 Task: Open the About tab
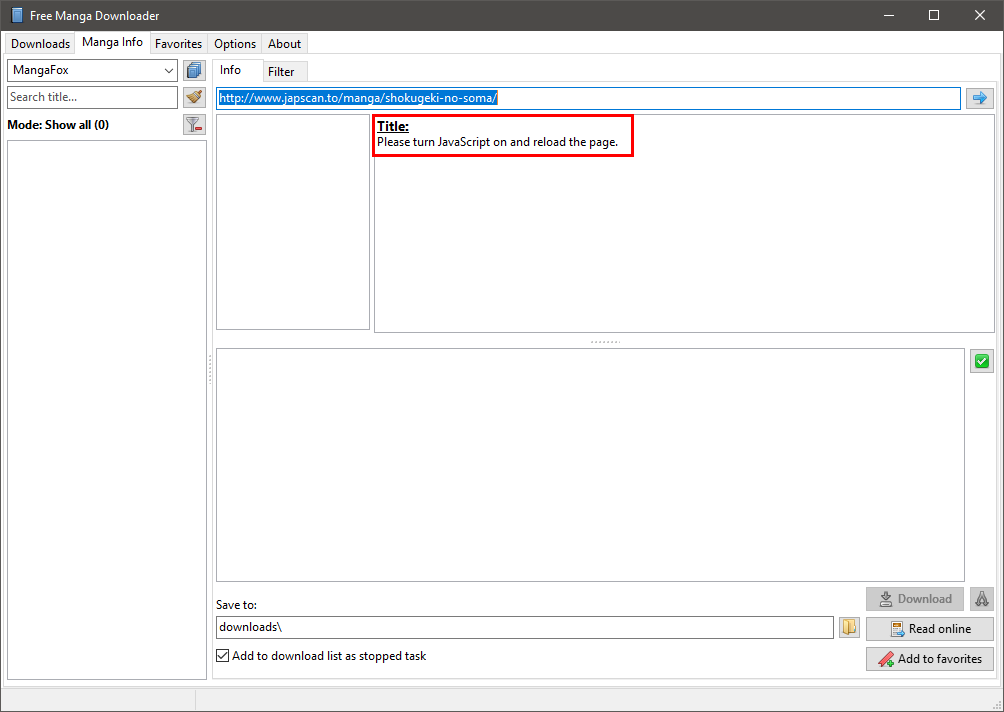[x=284, y=44]
